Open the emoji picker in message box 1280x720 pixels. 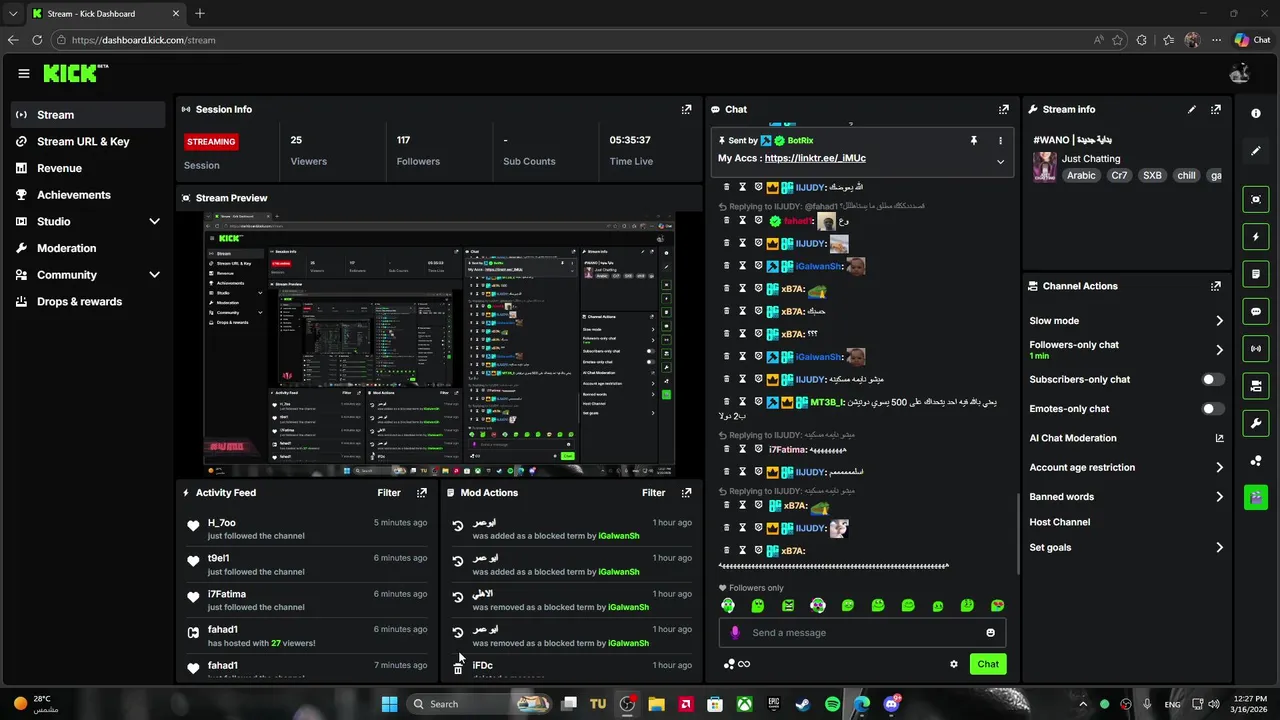pos(991,633)
